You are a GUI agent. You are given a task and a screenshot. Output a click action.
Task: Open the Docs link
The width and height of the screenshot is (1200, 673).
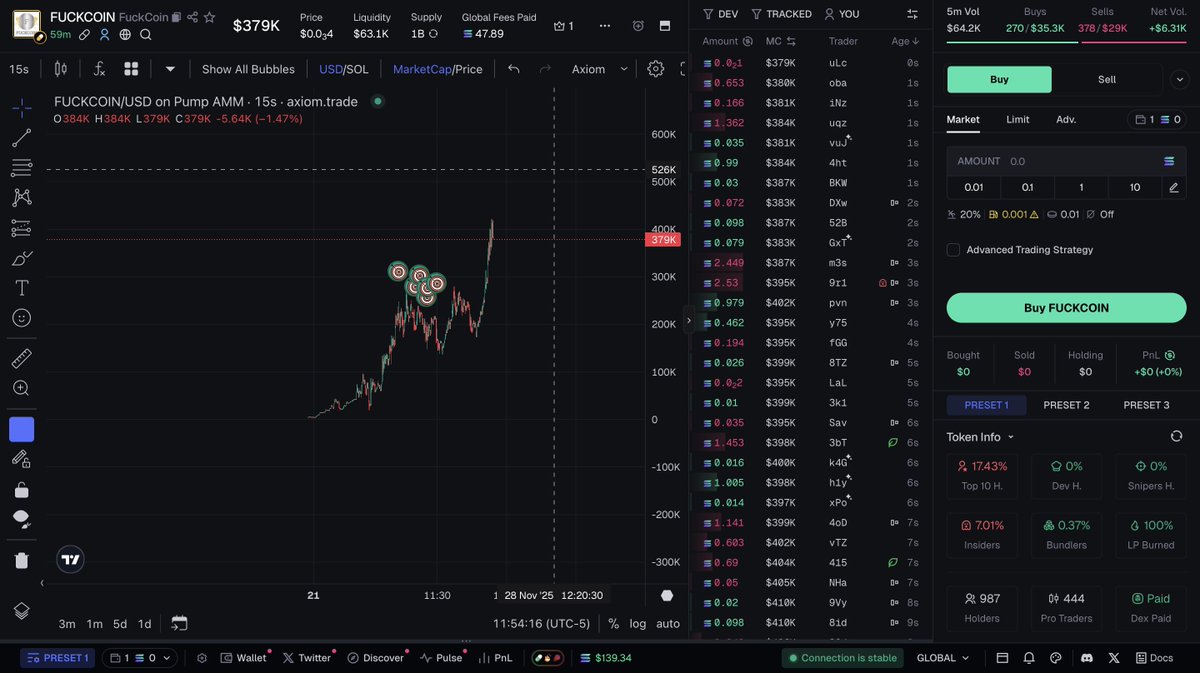(1154, 658)
